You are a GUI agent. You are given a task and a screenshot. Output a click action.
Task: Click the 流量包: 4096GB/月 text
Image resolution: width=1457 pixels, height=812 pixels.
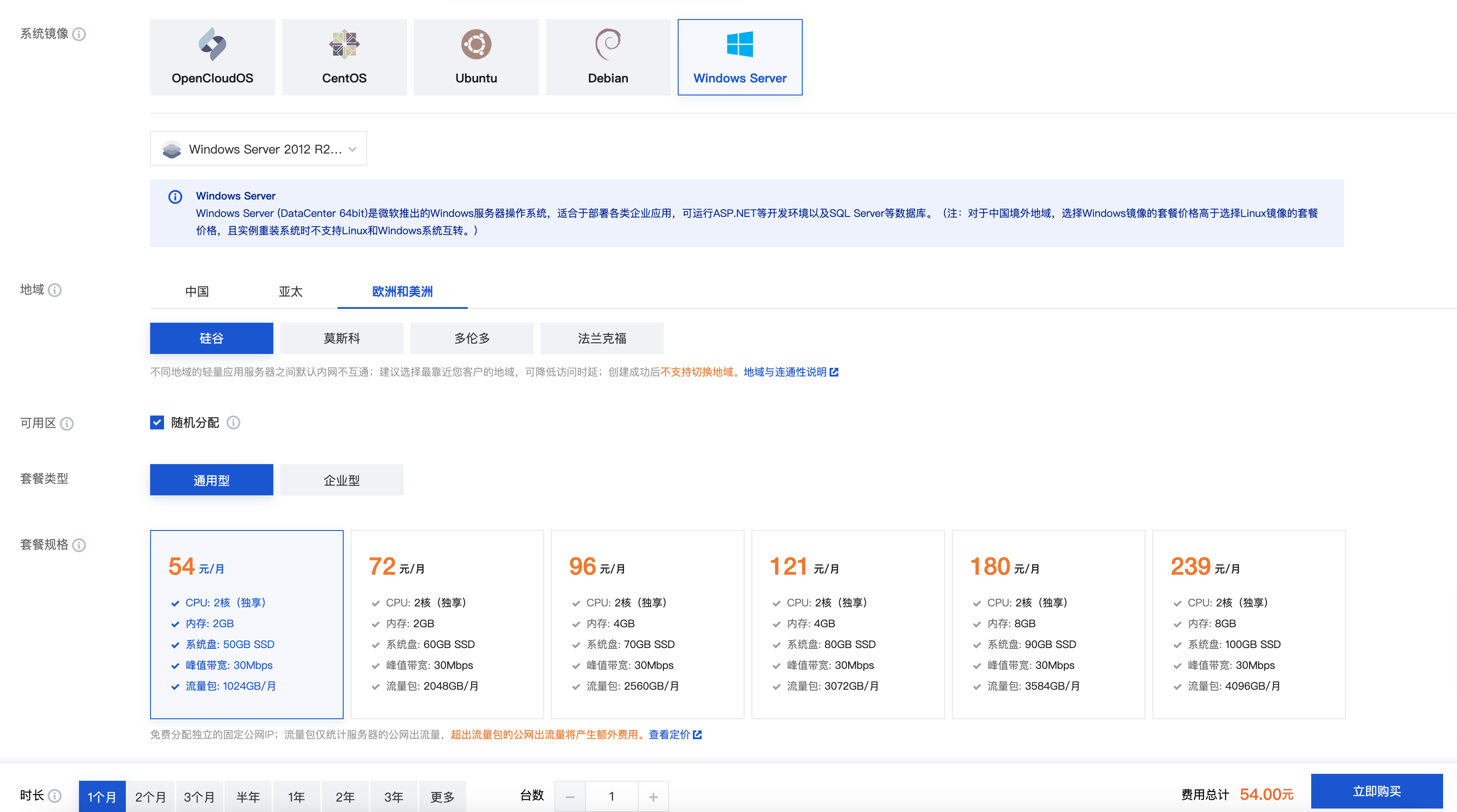[1234, 686]
